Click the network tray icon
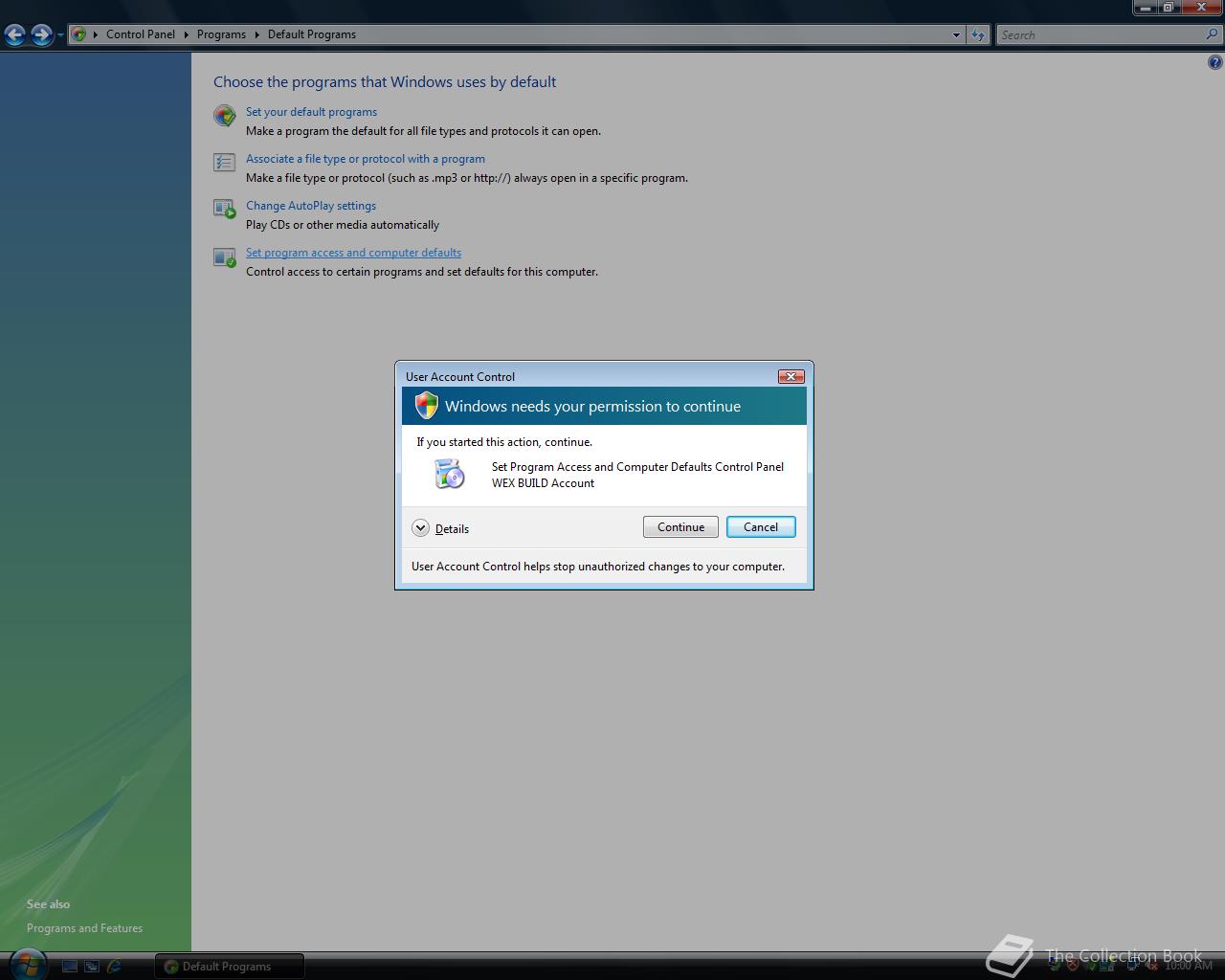1225x980 pixels. coord(1131,966)
